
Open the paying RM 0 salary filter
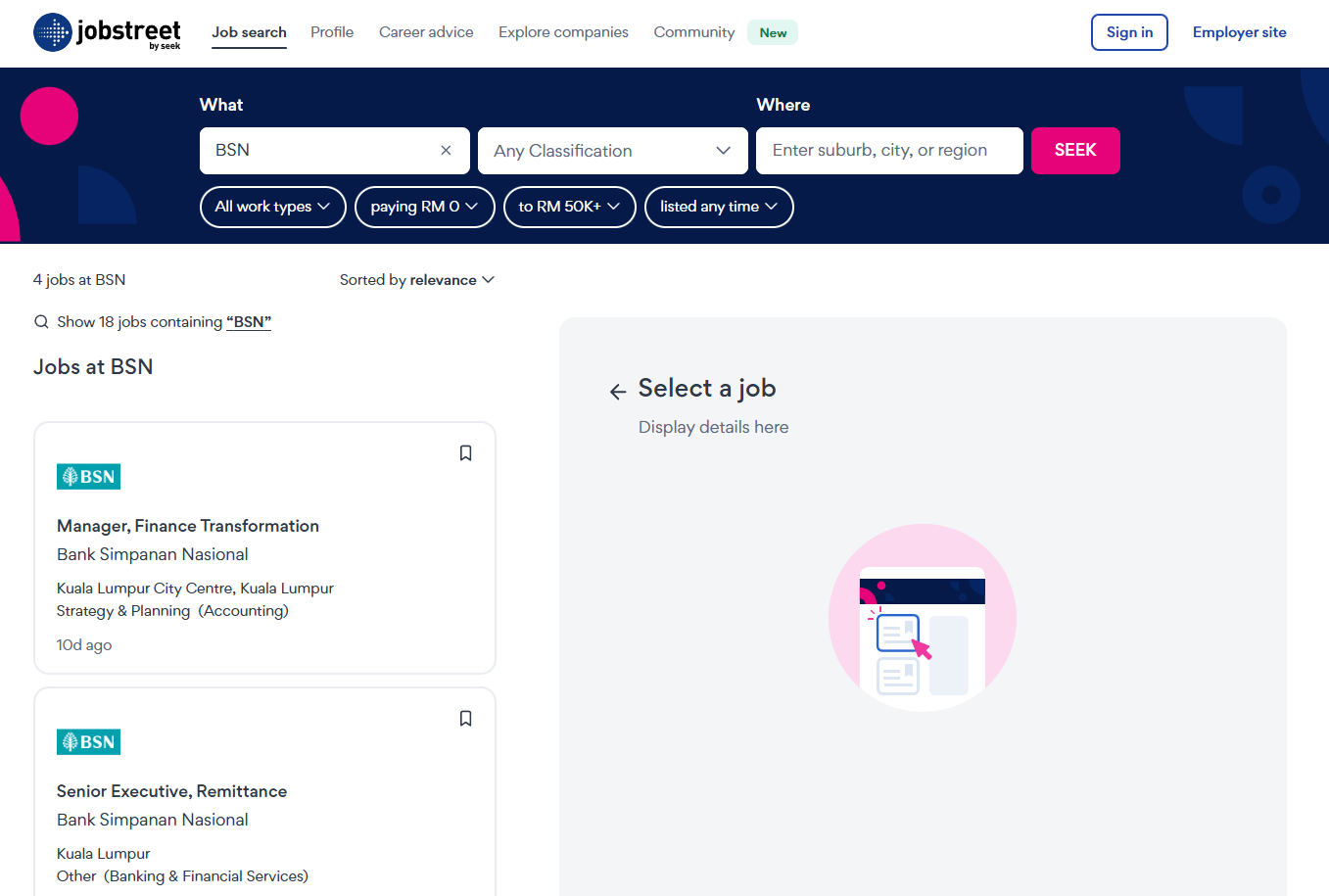click(425, 207)
